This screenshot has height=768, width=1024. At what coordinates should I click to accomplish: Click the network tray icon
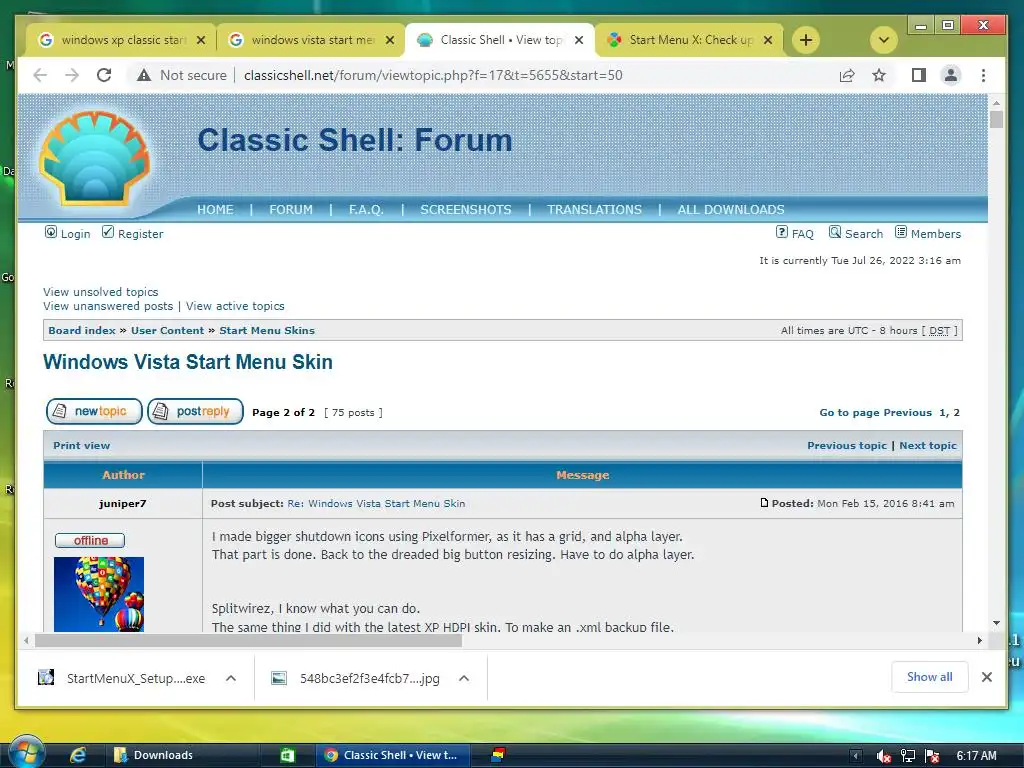pos(908,756)
